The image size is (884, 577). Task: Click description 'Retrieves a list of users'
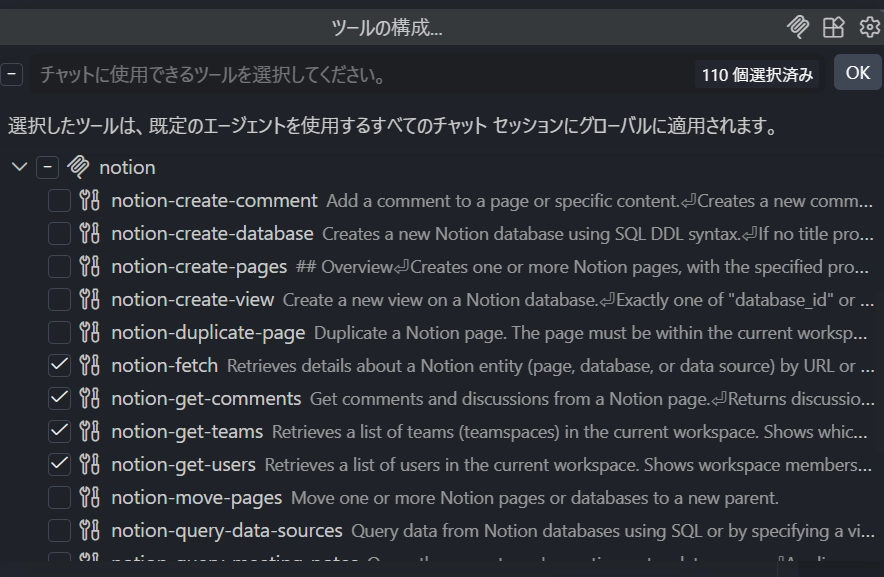point(568,465)
